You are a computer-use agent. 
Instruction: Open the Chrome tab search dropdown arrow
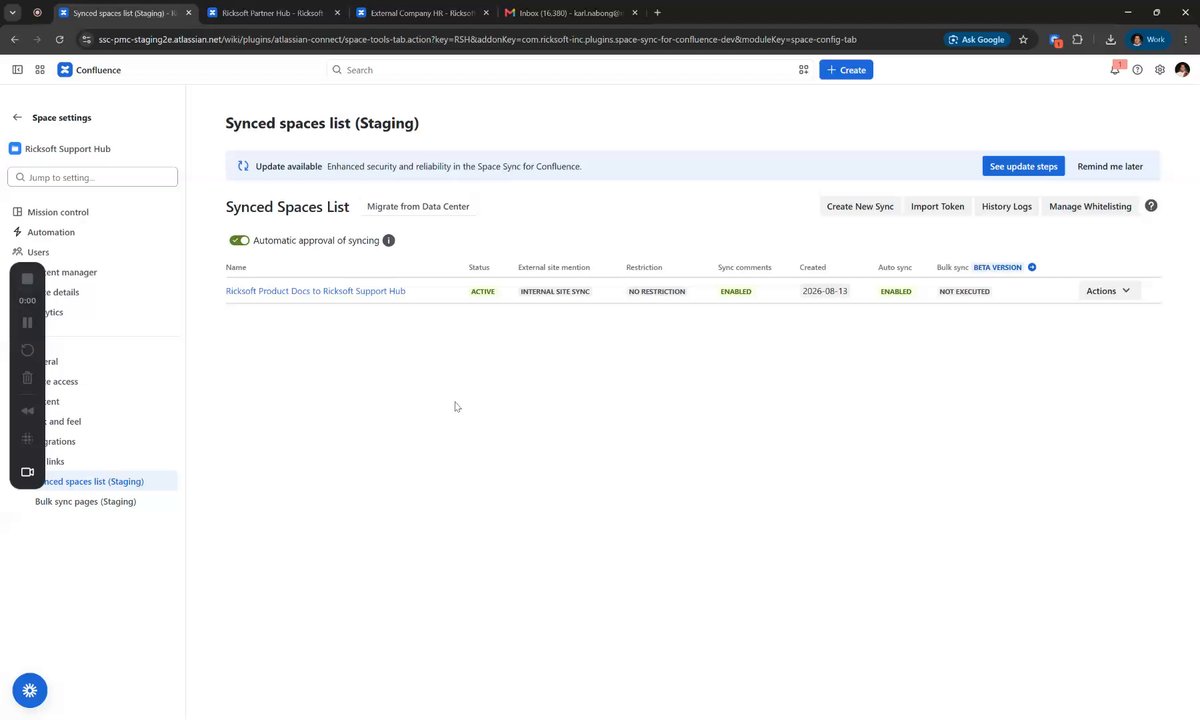(x=13, y=12)
